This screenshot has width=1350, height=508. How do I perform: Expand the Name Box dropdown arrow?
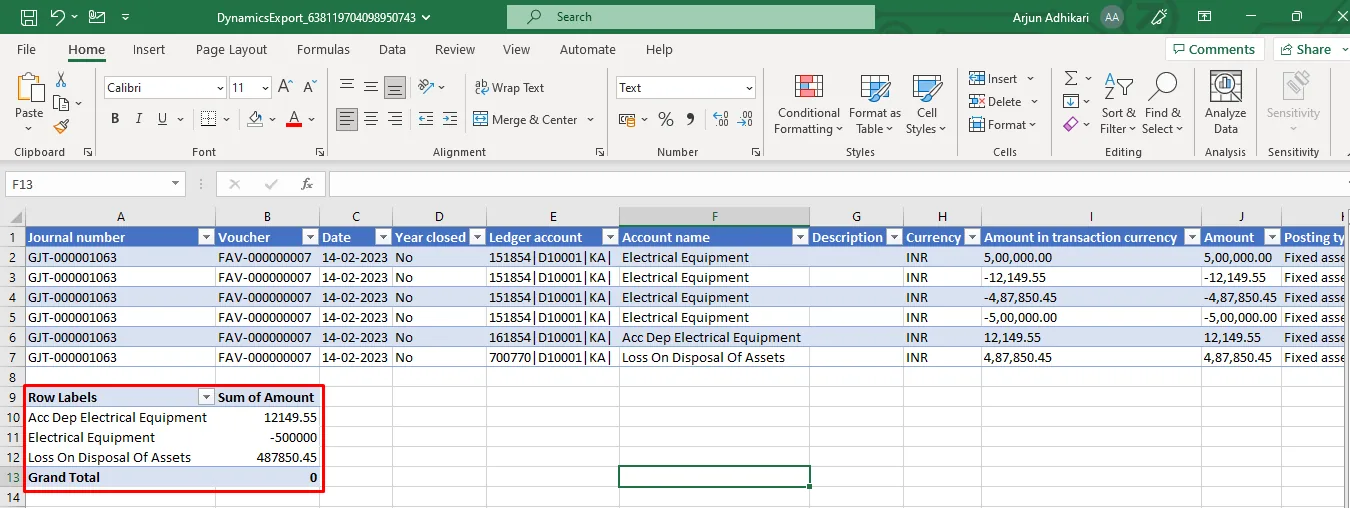coord(176,184)
